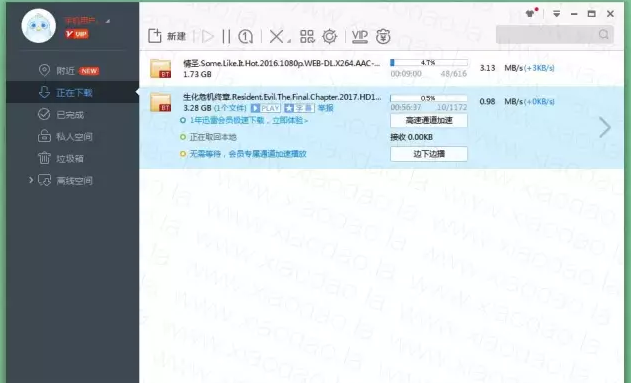Expand the 离线空间 tree arrow
Viewport: 631px width, 383px height.
click(31, 180)
